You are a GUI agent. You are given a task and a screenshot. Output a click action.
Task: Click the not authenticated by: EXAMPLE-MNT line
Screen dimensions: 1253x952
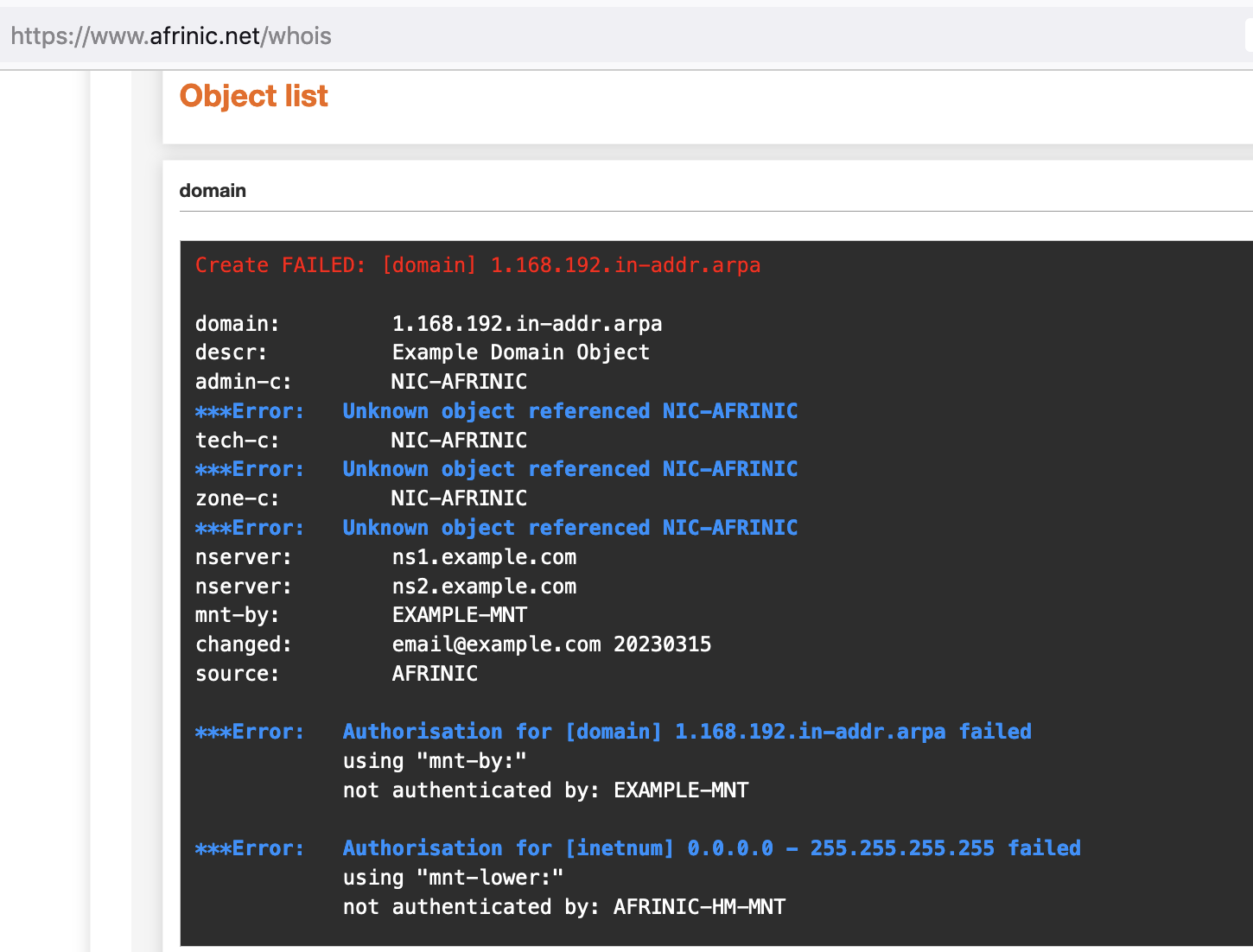(x=546, y=790)
